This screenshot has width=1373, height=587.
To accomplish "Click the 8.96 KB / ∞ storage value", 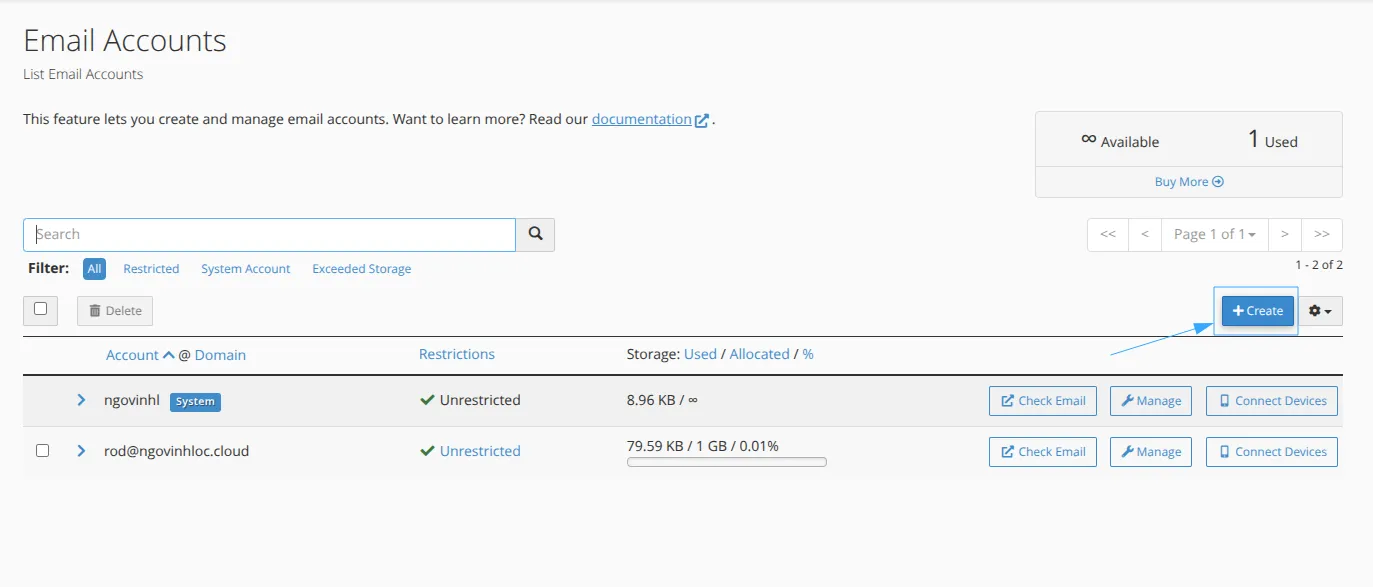I will coord(662,400).
